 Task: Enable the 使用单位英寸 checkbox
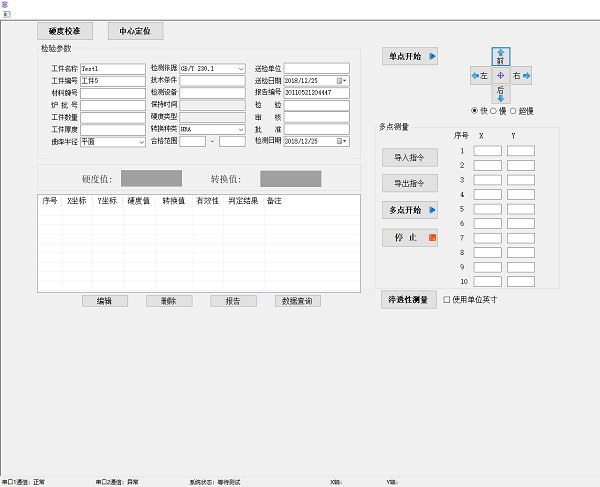tap(447, 299)
